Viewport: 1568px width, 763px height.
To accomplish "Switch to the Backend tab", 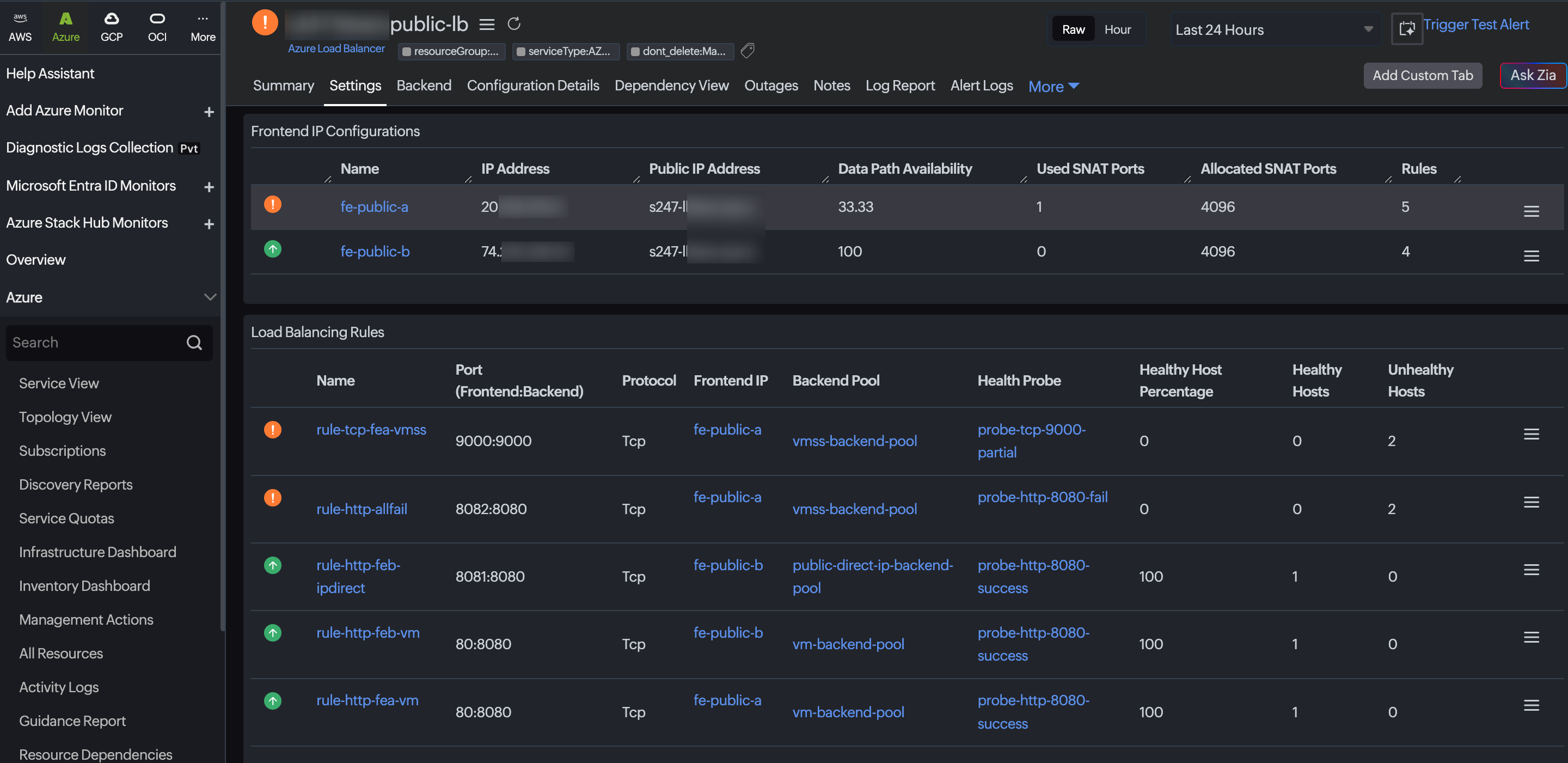I will (424, 86).
